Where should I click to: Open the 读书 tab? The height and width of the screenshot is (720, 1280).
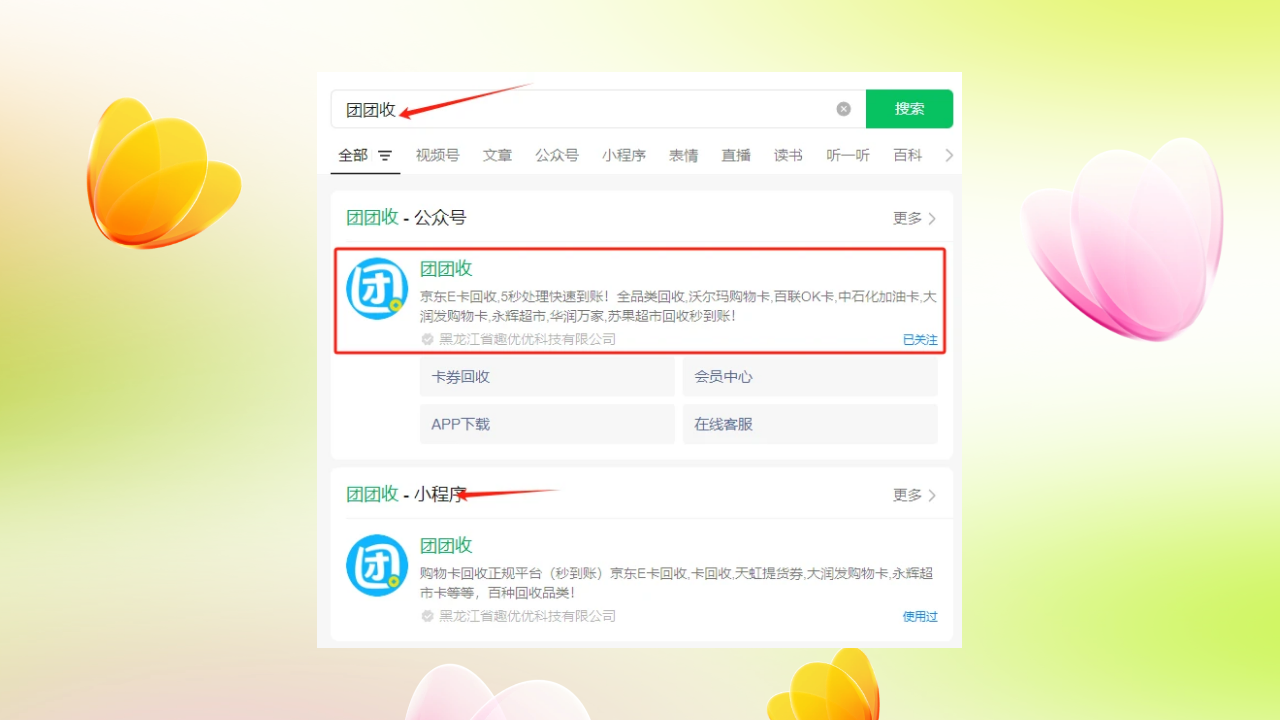click(788, 155)
